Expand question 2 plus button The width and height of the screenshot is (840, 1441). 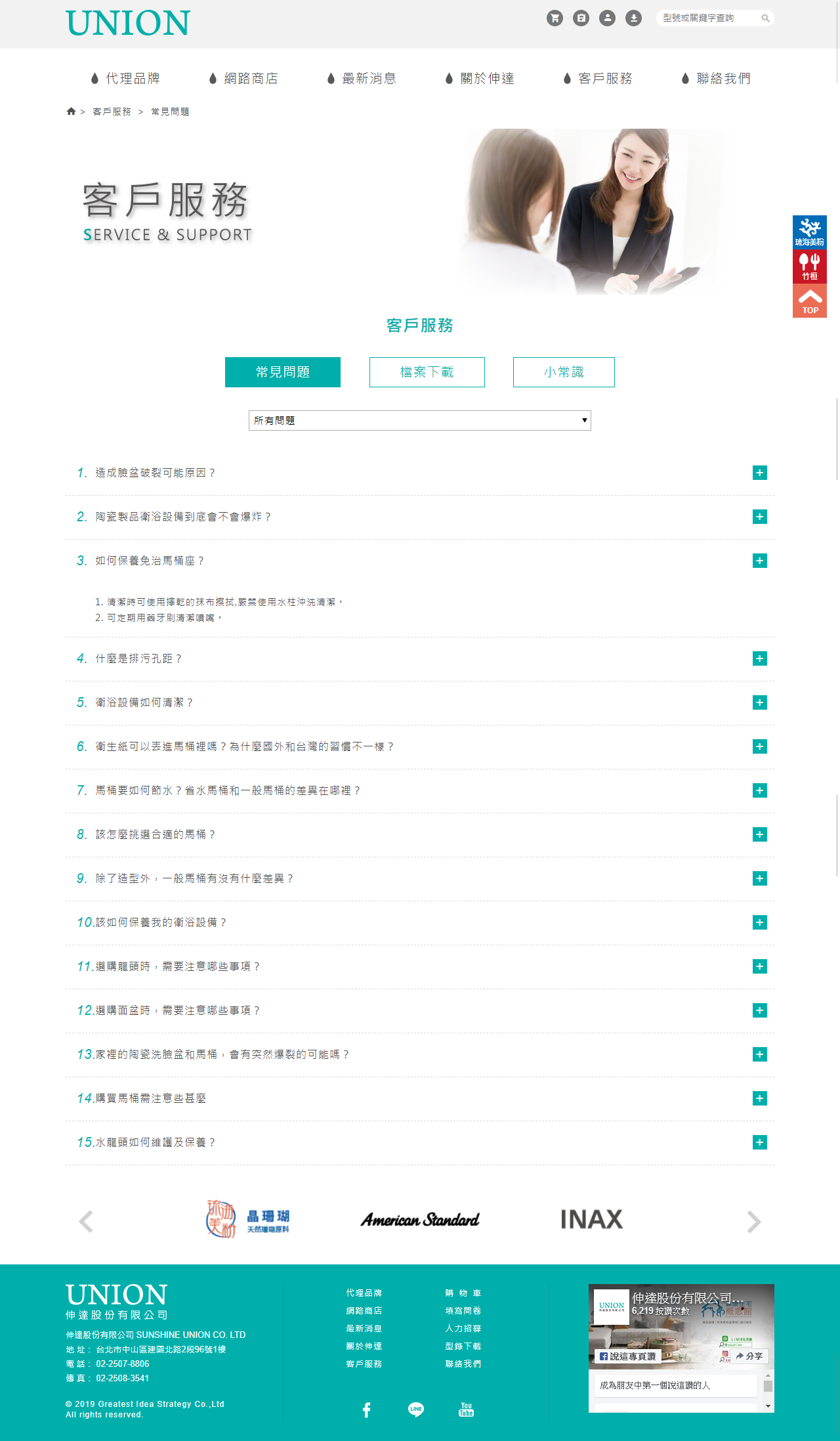[x=760, y=517]
